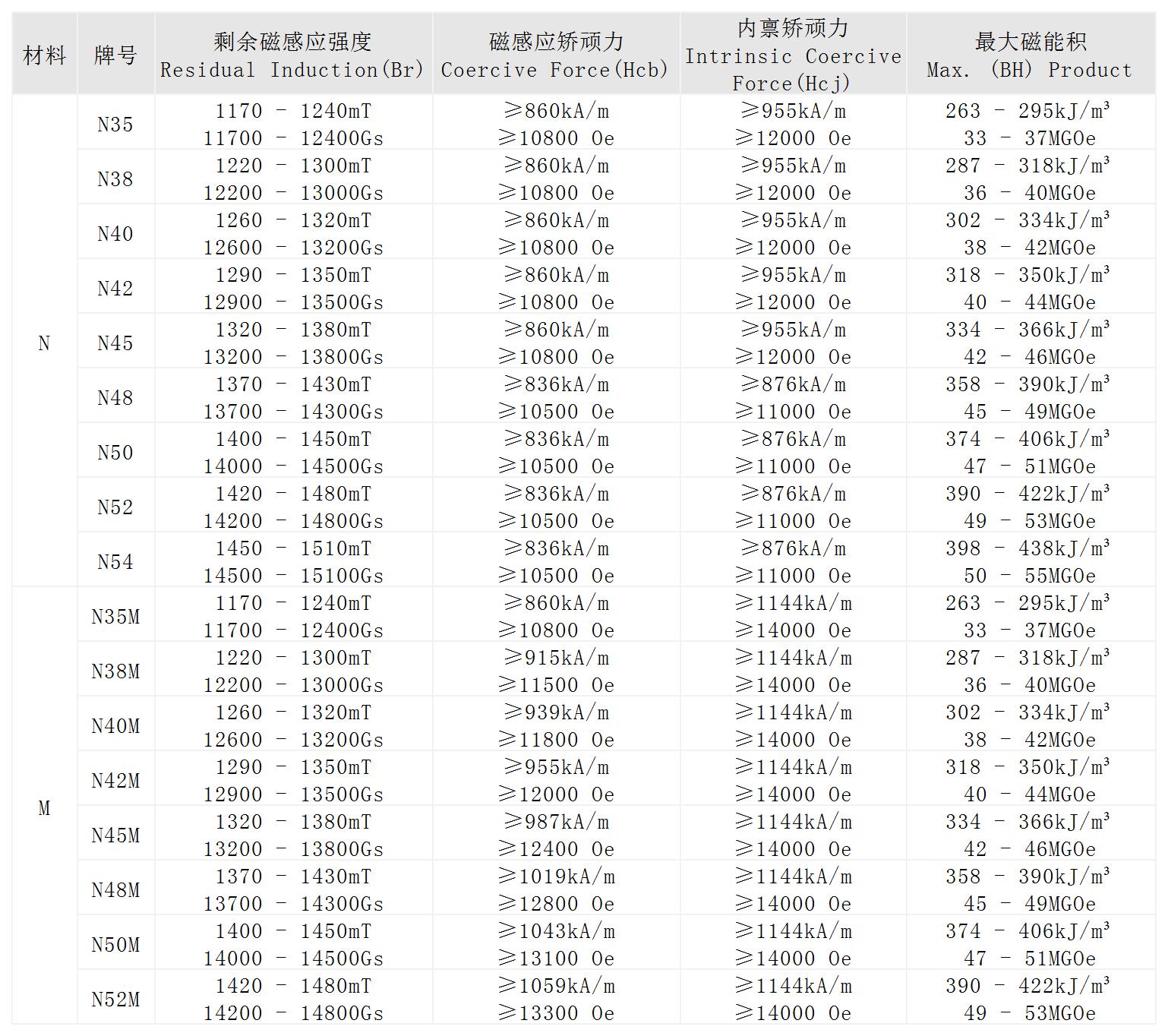Click the Intrinsic Coercive Force (Hcj) header
1168x1036 pixels.
[793, 55]
